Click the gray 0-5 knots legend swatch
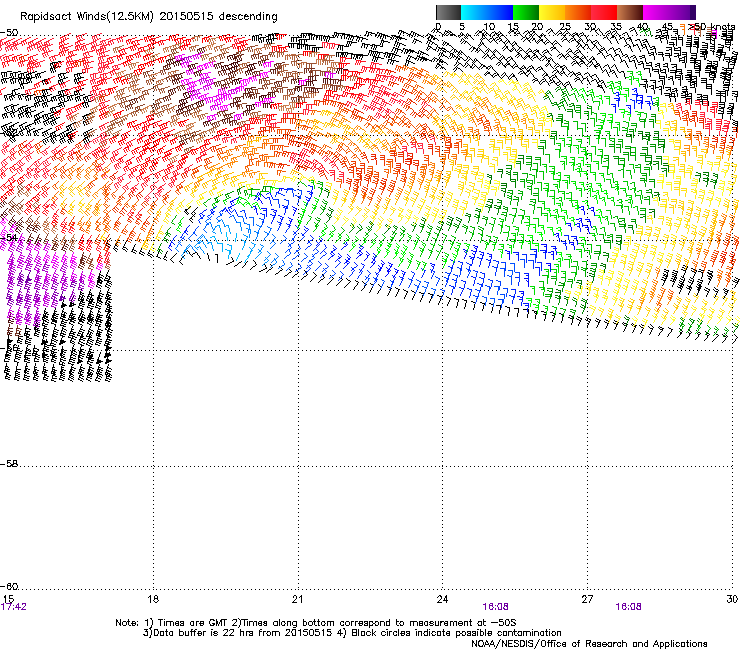 tap(448, 12)
